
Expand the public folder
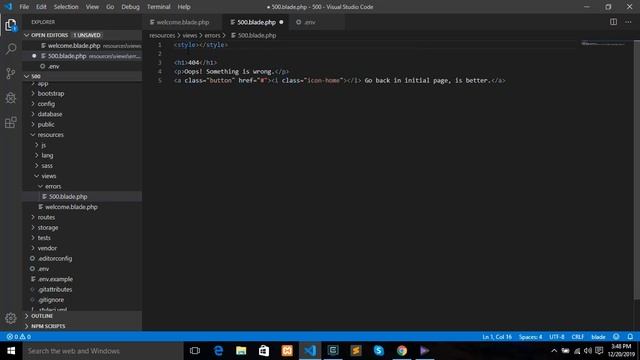point(46,124)
